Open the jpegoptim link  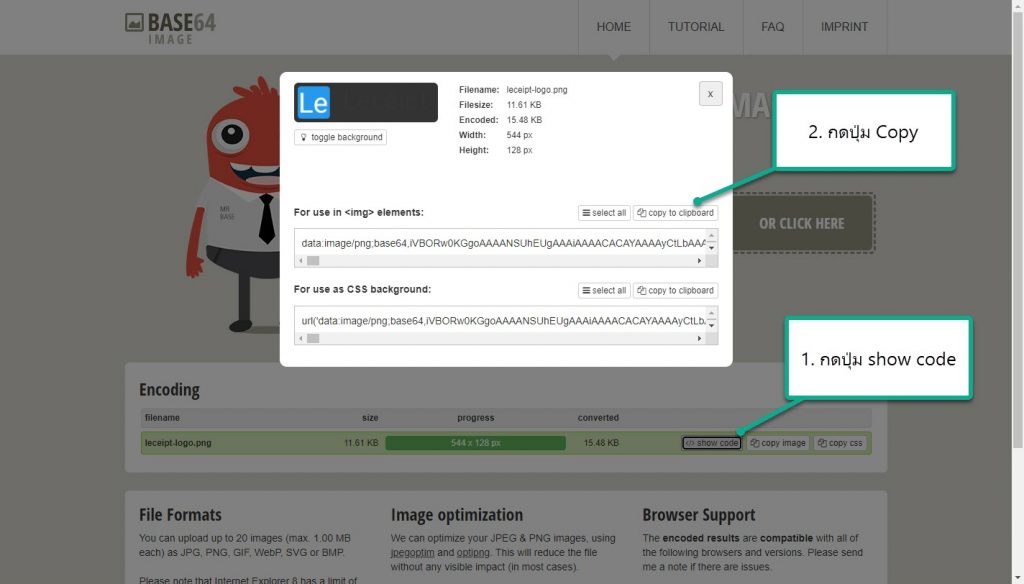414,551
